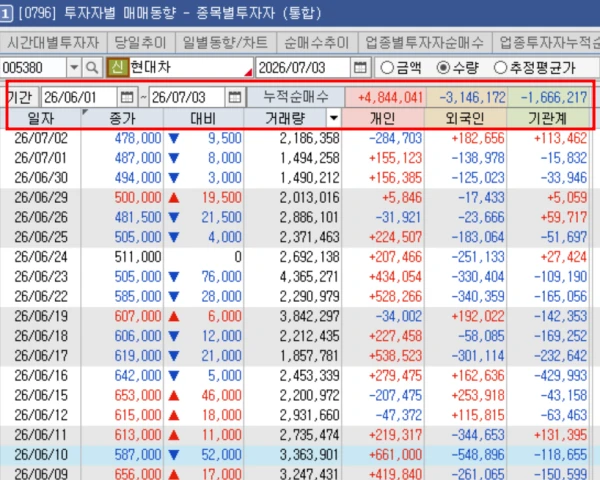Click closing price 585,000
Image resolution: width=600 pixels, height=480 pixels.
tap(138, 296)
